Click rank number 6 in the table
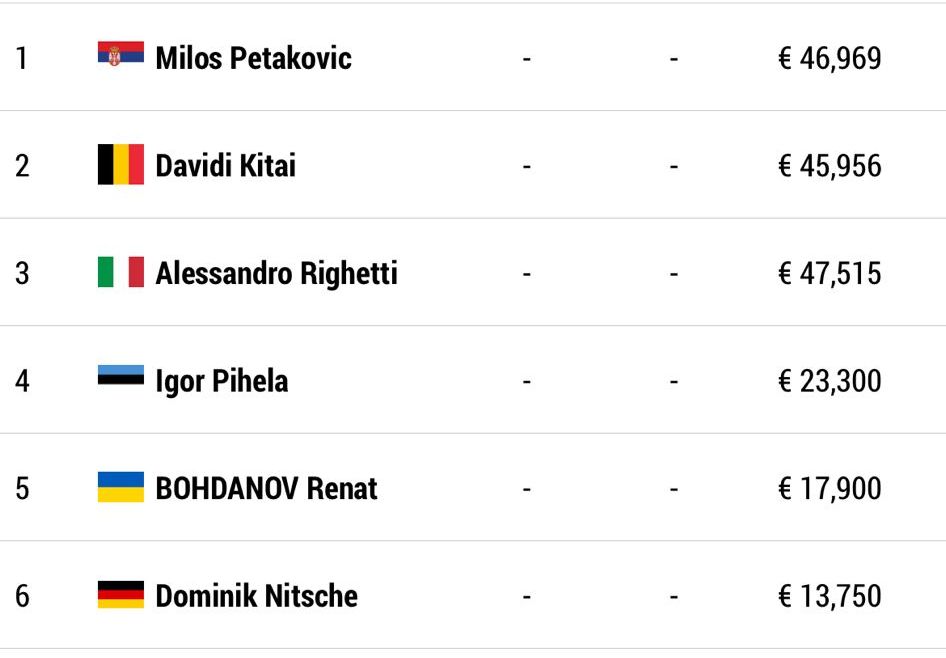The width and height of the screenshot is (946, 658). 22,596
